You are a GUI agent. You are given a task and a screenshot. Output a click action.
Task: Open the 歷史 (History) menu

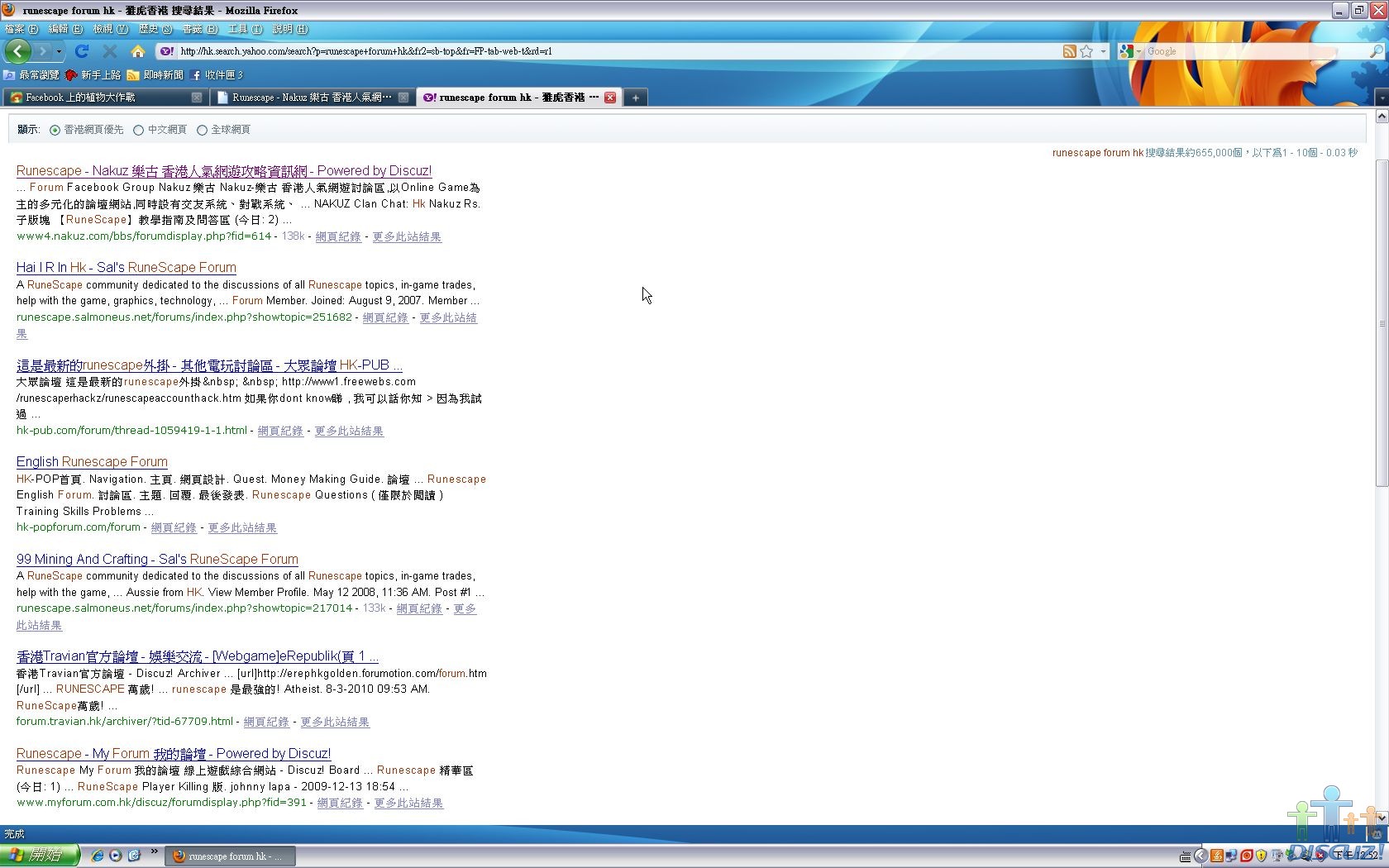click(x=155, y=29)
